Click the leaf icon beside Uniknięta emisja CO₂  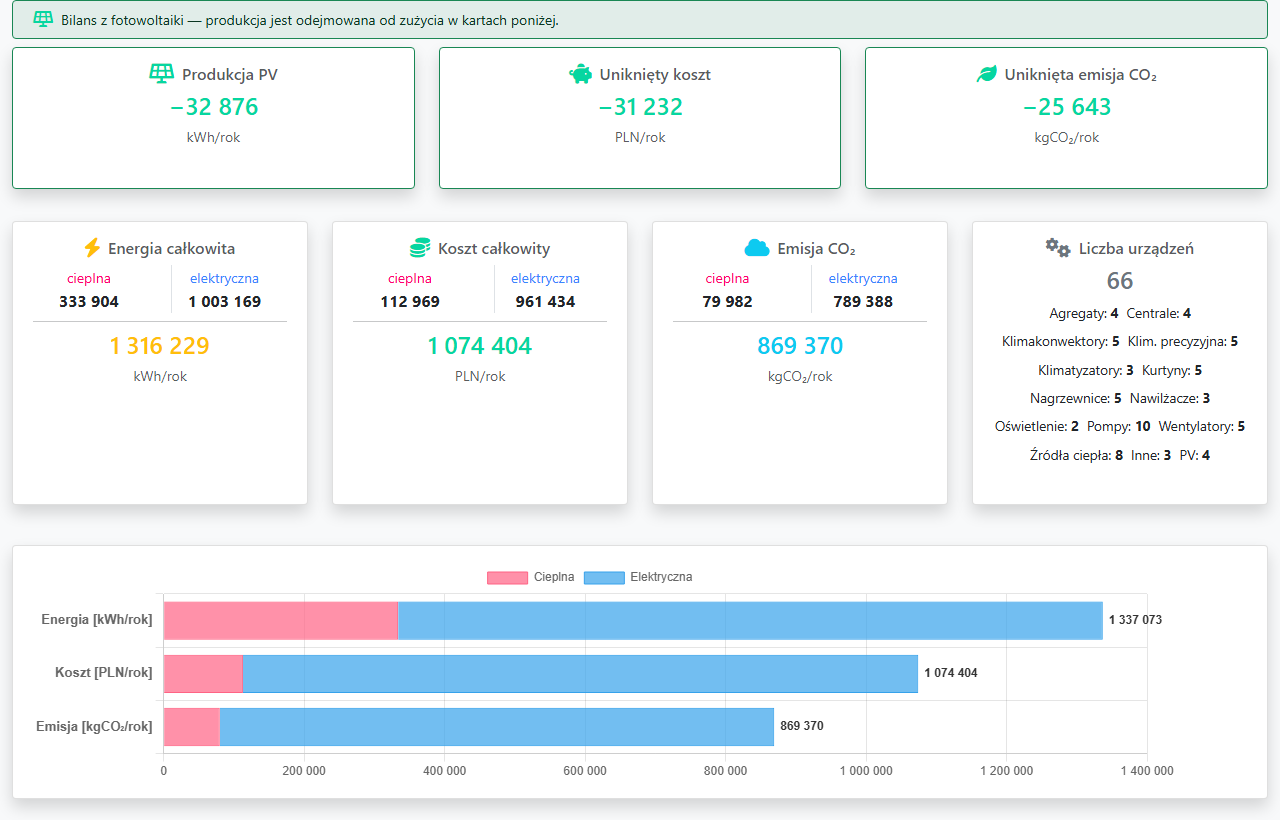tap(986, 74)
